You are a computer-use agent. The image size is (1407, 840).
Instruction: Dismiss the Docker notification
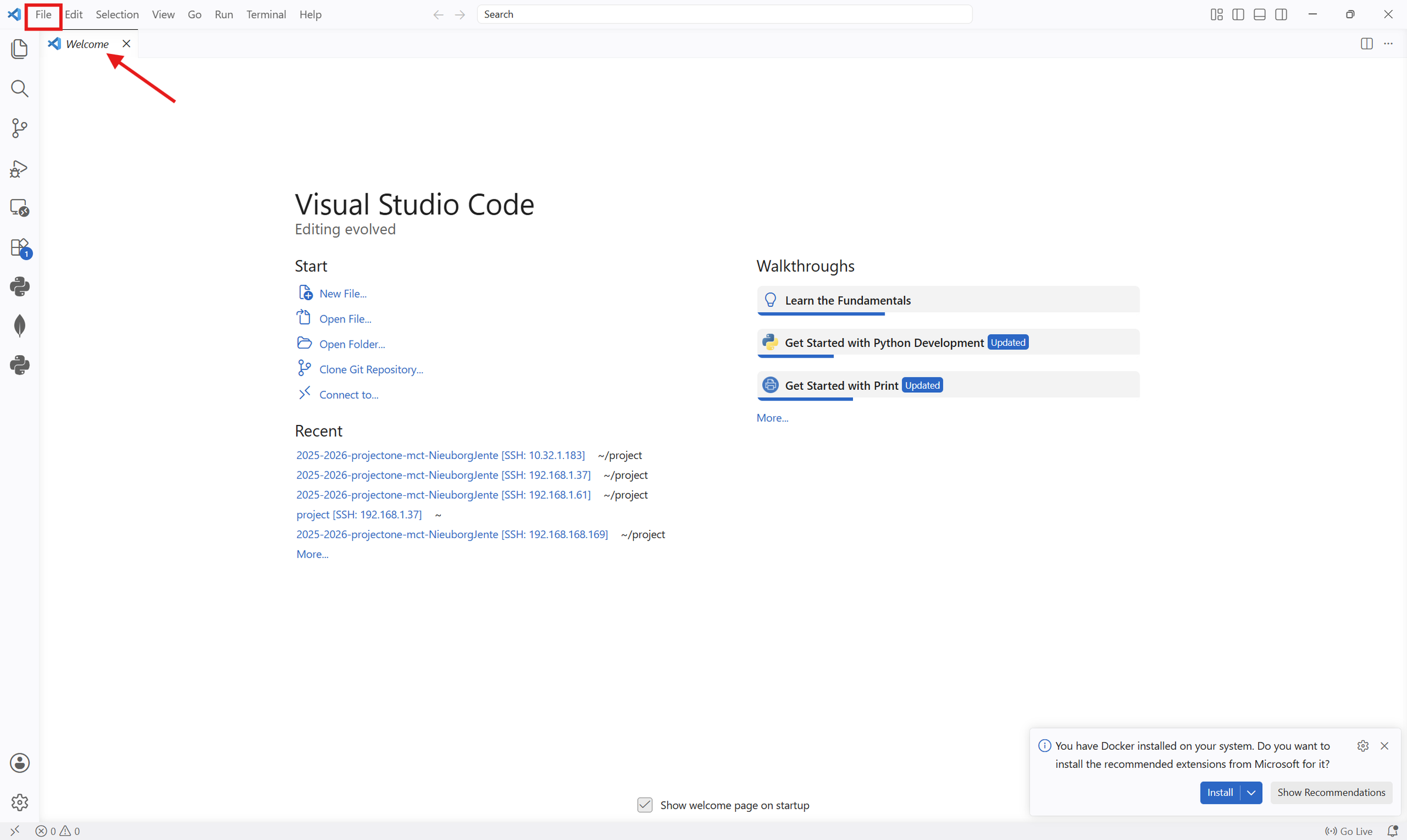click(x=1385, y=746)
